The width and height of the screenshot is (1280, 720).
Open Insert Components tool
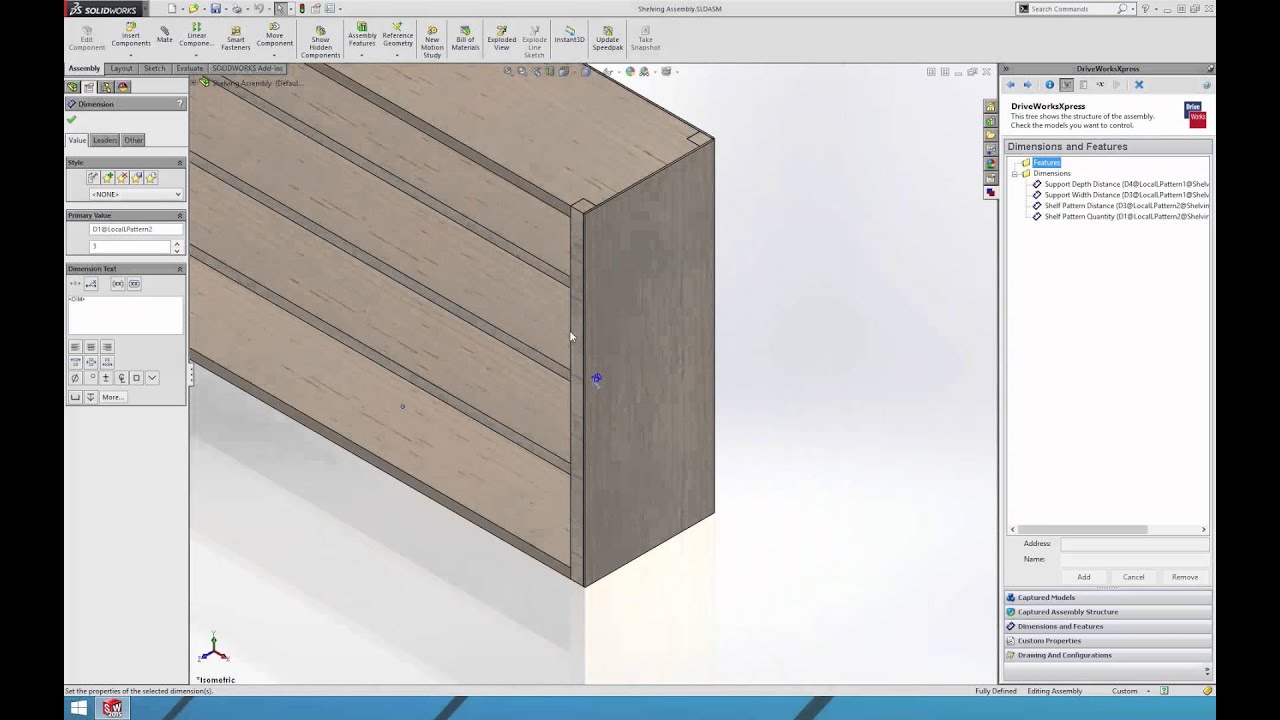pos(131,35)
